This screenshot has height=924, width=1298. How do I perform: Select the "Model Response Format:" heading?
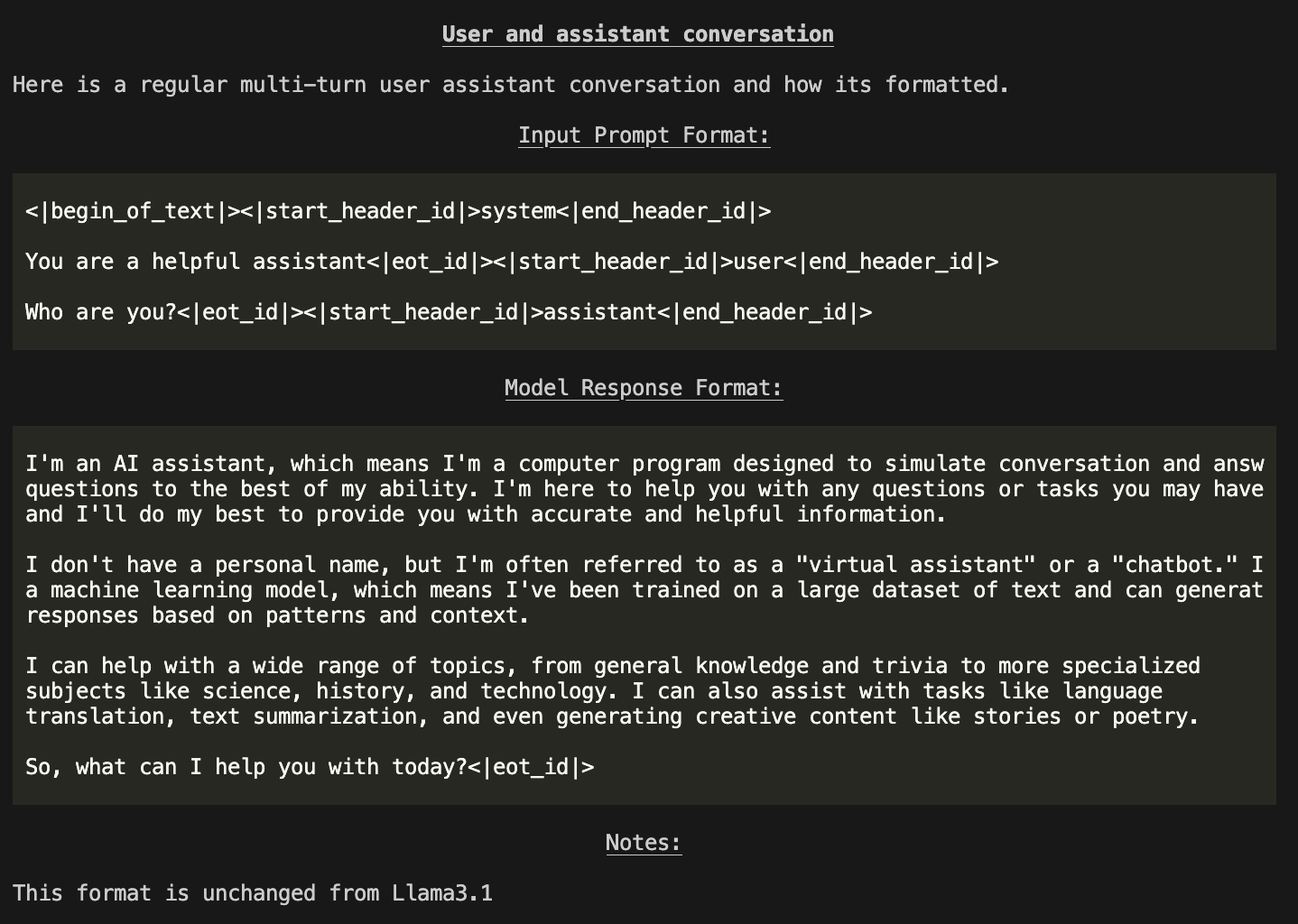[x=644, y=388]
